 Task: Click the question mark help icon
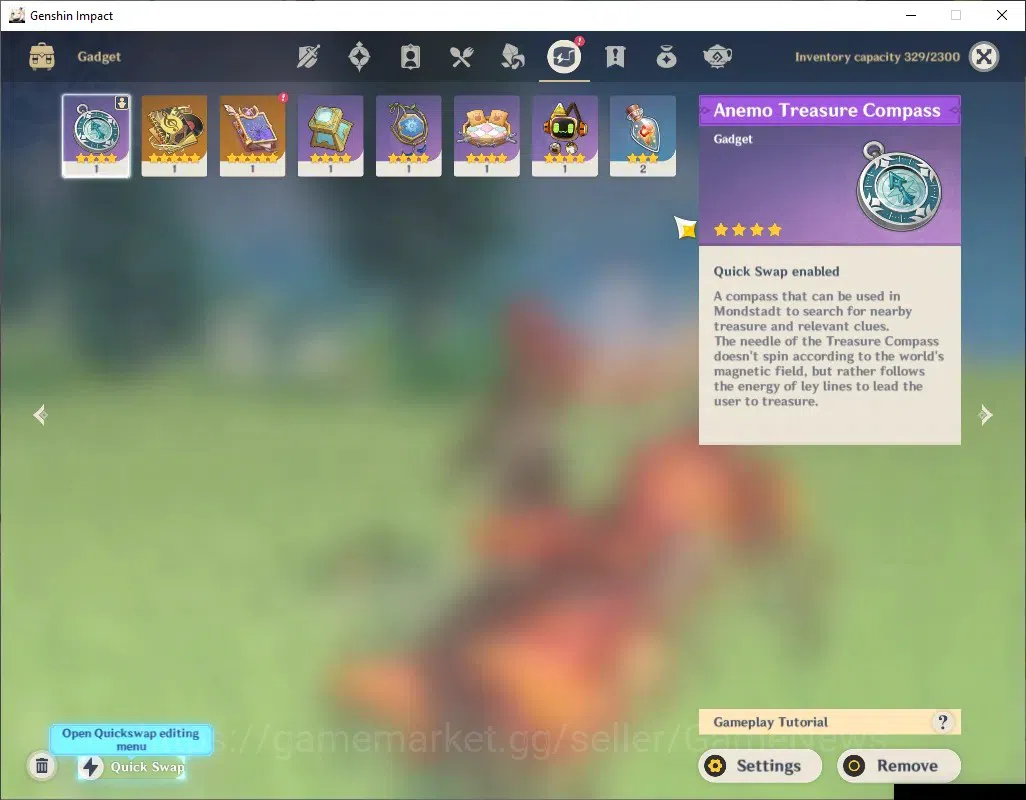pyautogui.click(x=942, y=722)
